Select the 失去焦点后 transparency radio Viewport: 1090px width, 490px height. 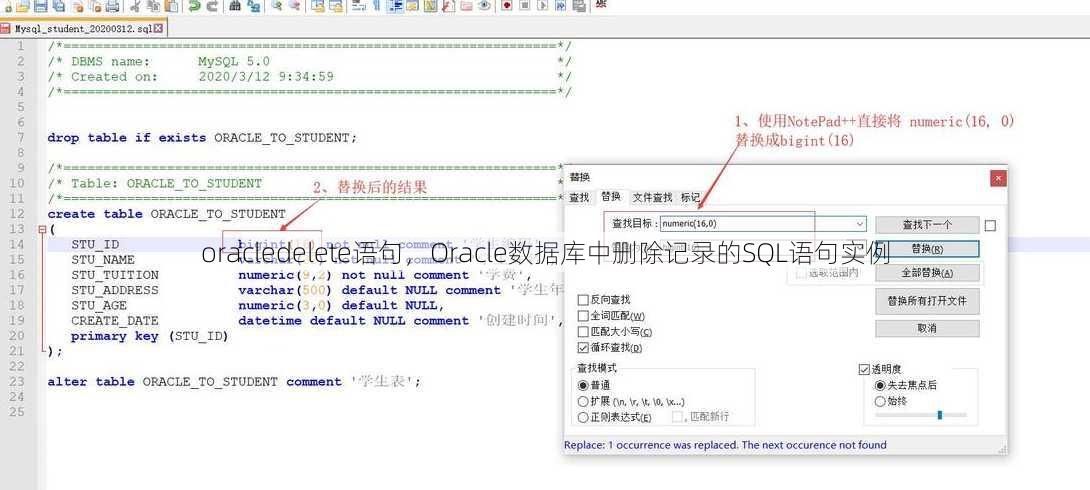(x=880, y=385)
